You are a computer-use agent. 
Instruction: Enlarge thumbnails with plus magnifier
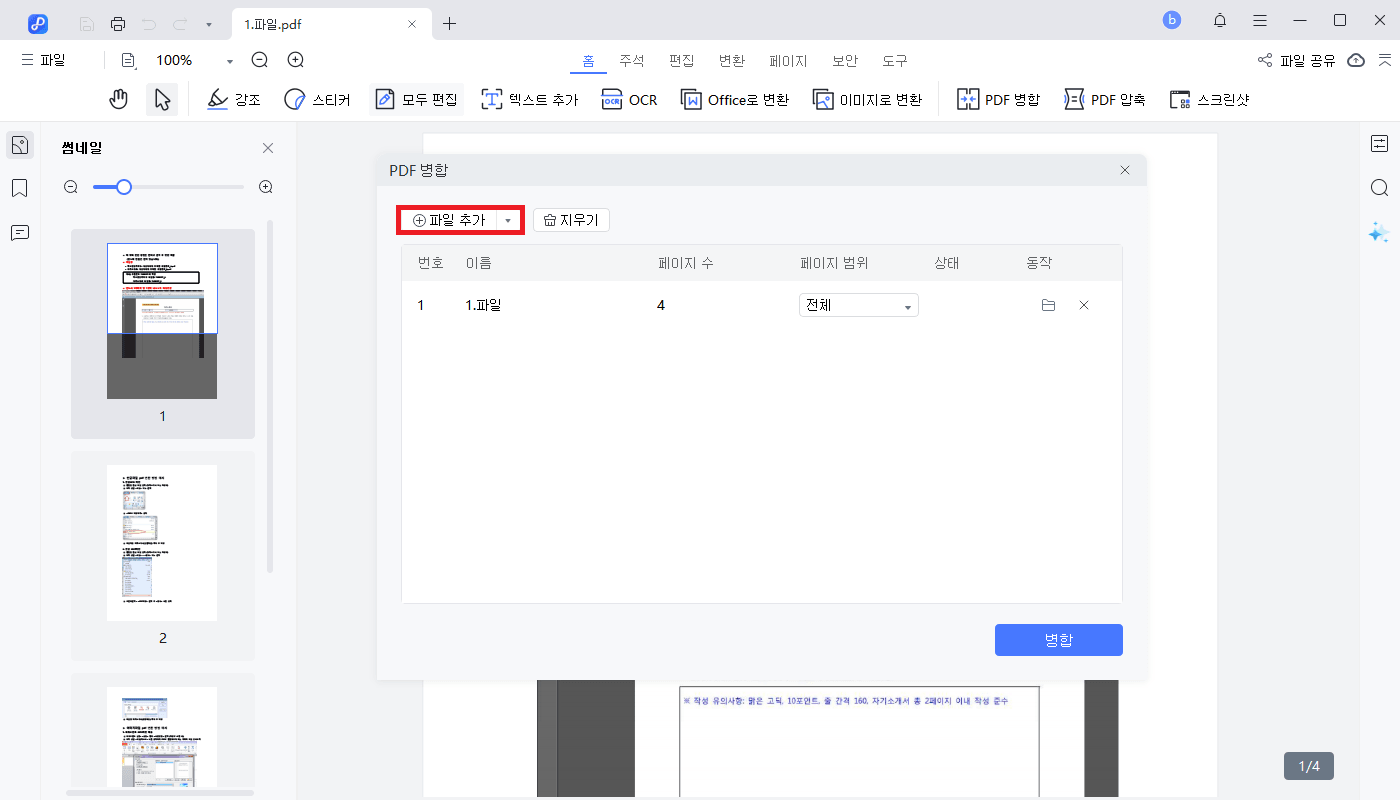tap(266, 187)
